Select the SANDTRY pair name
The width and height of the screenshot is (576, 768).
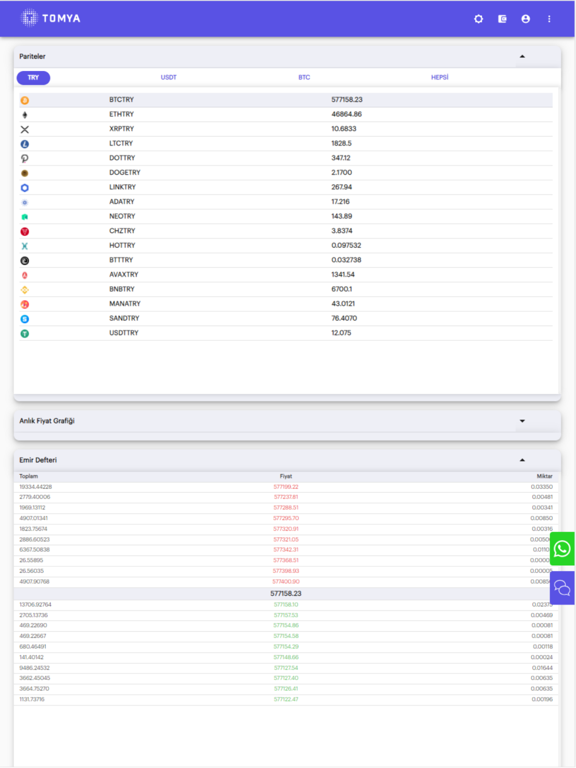click(x=124, y=318)
